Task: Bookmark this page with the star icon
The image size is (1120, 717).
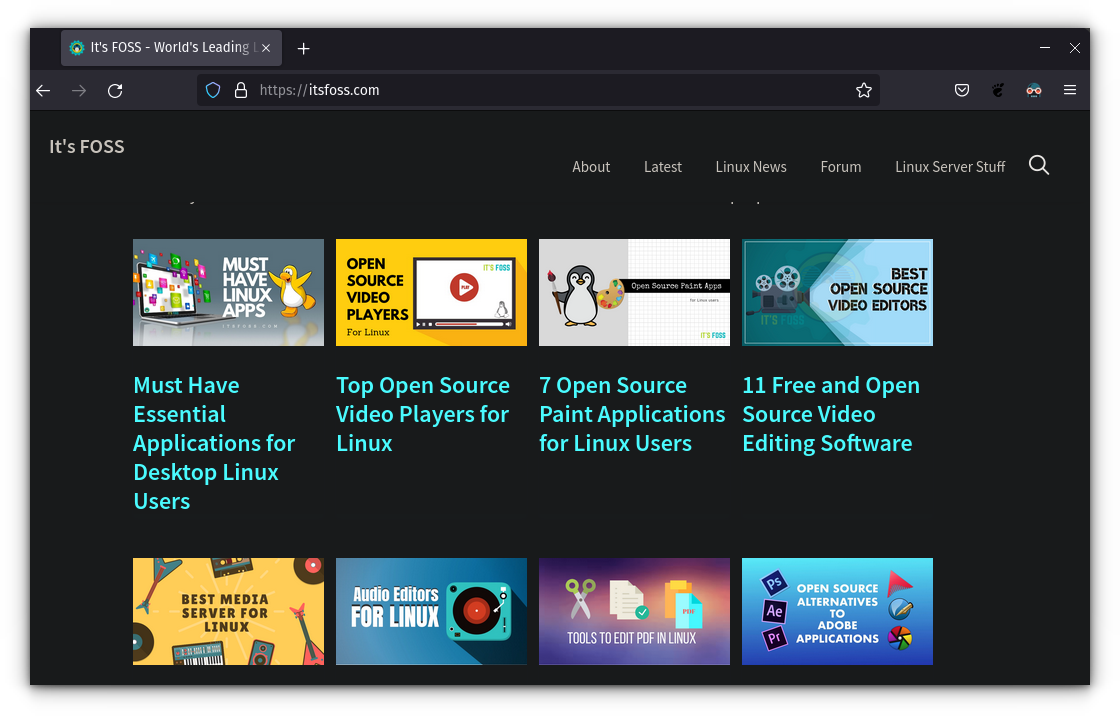Action: click(x=864, y=90)
